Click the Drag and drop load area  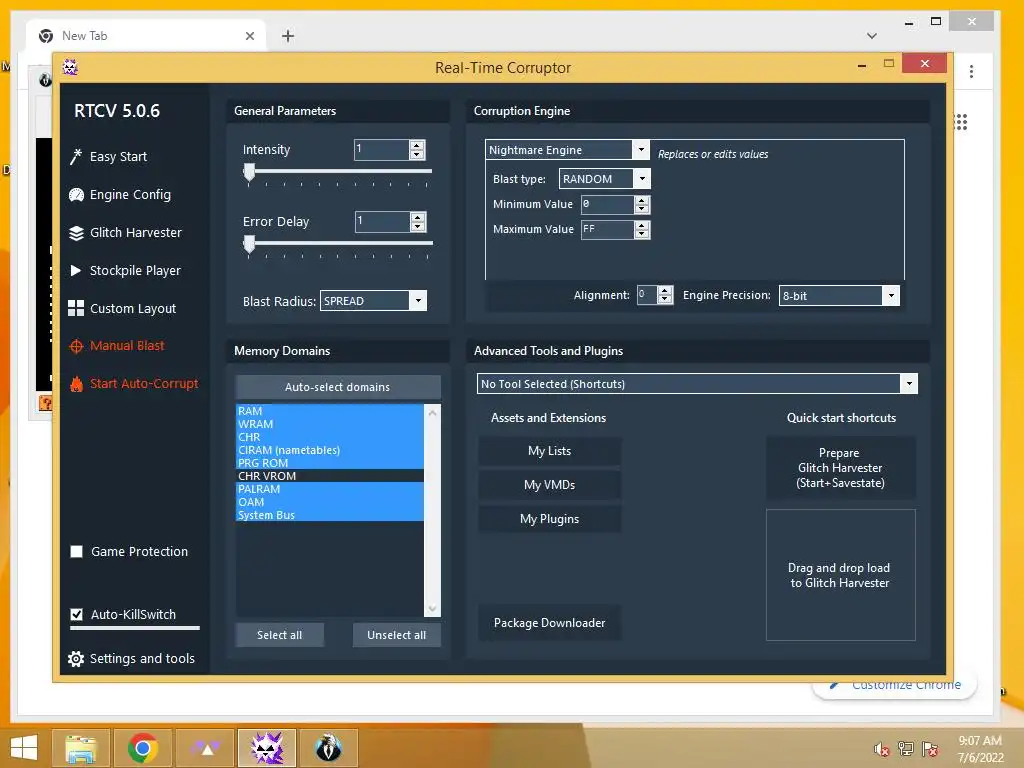click(840, 575)
